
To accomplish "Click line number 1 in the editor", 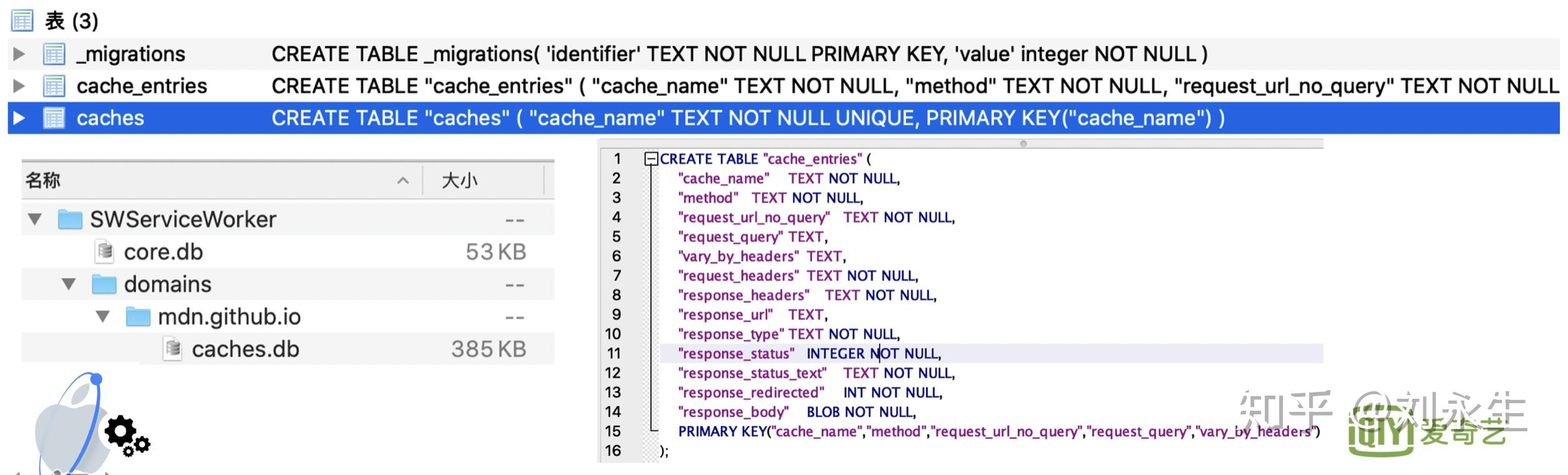I will [x=617, y=159].
